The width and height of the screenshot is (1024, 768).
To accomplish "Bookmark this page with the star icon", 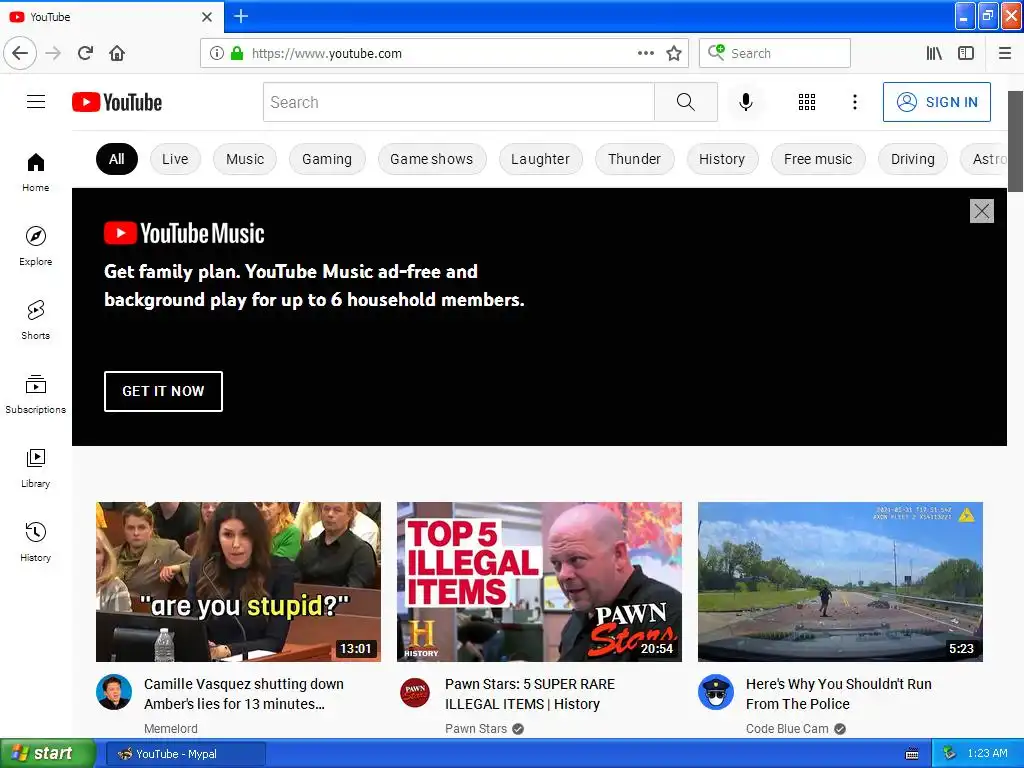I will [674, 53].
